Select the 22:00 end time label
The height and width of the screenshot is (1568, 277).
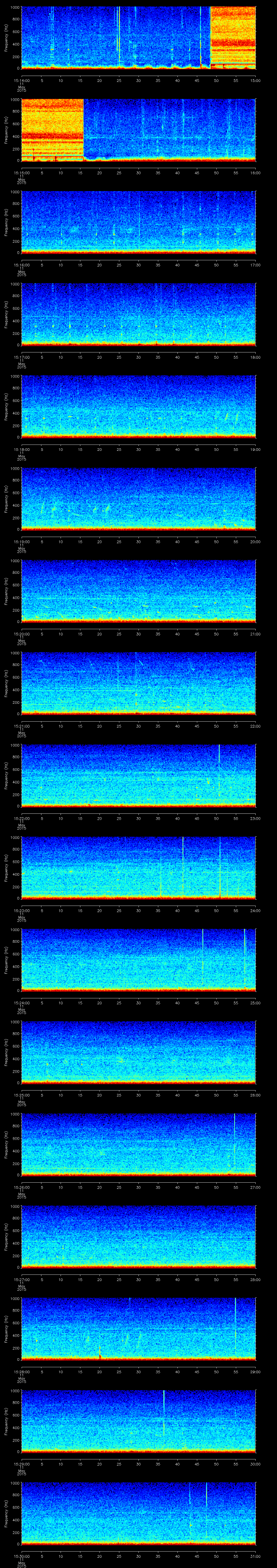click(x=255, y=726)
